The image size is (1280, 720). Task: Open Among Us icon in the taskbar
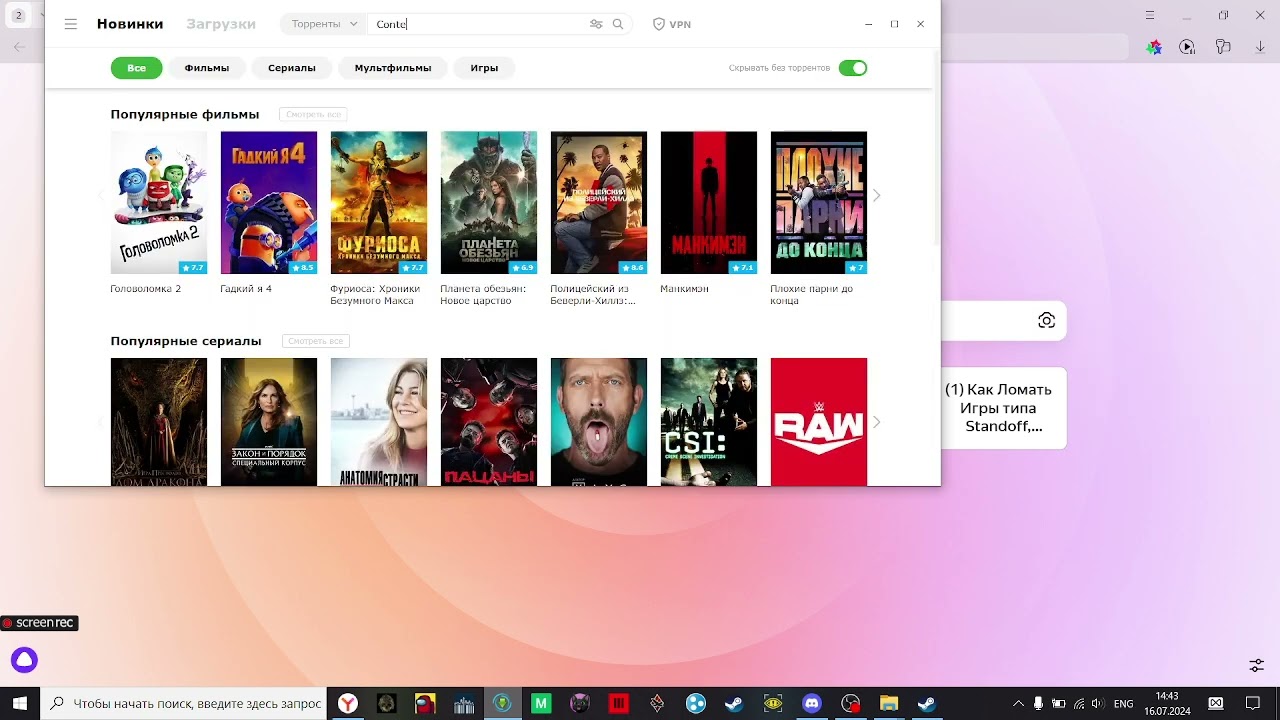click(x=425, y=704)
